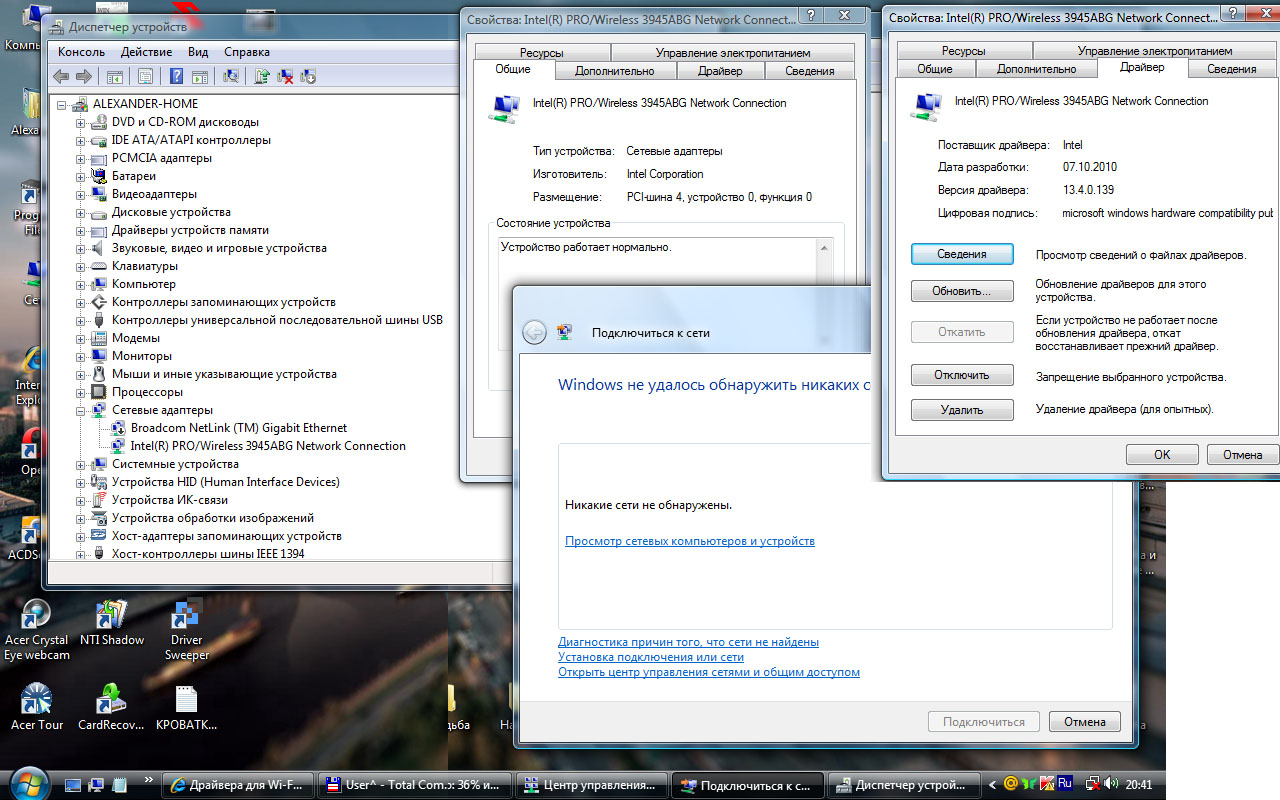Expand the Системные устройства node
Viewport: 1280px width, 800px height.
pos(81,464)
